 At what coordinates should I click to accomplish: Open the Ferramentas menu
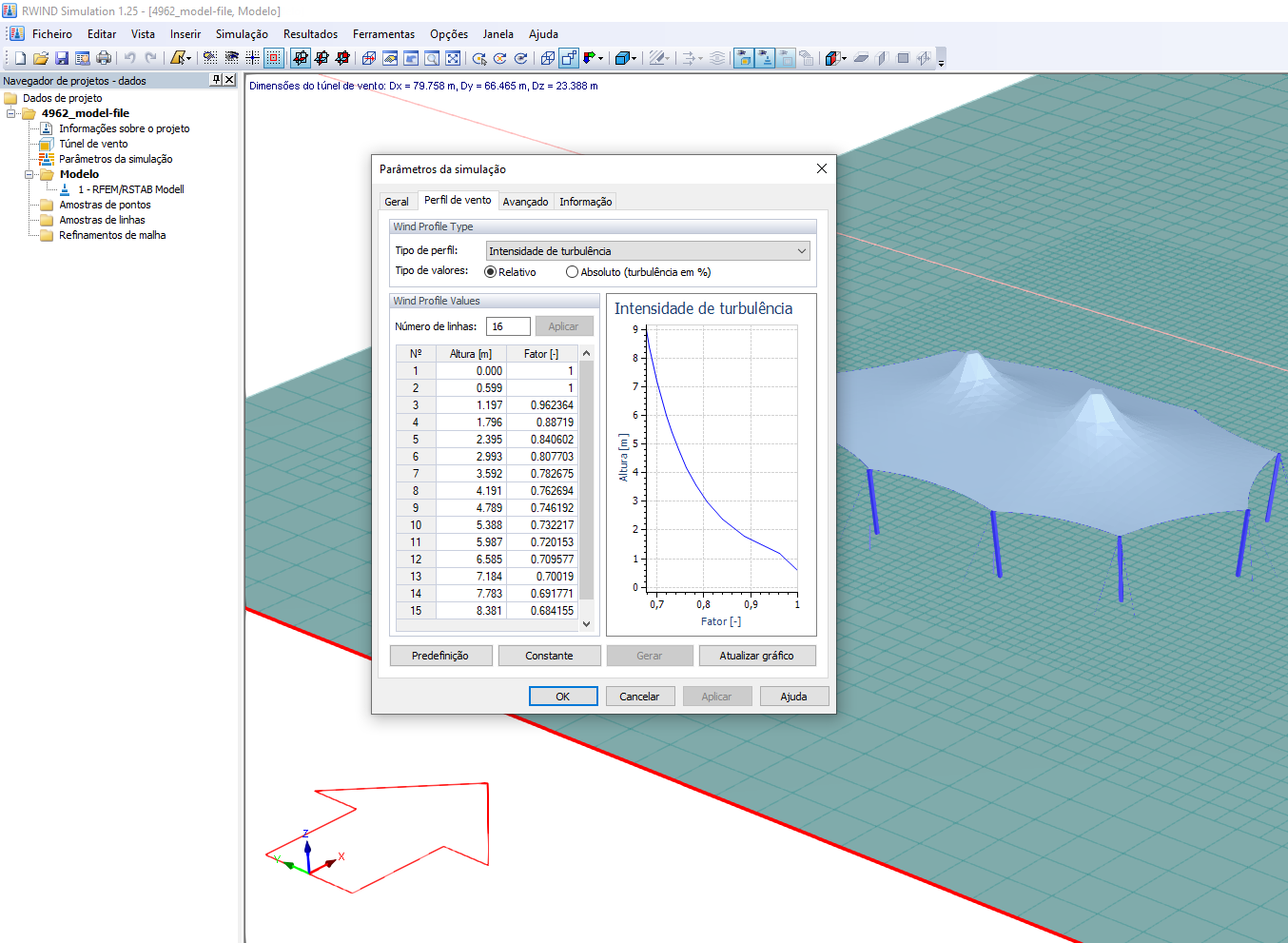point(383,34)
